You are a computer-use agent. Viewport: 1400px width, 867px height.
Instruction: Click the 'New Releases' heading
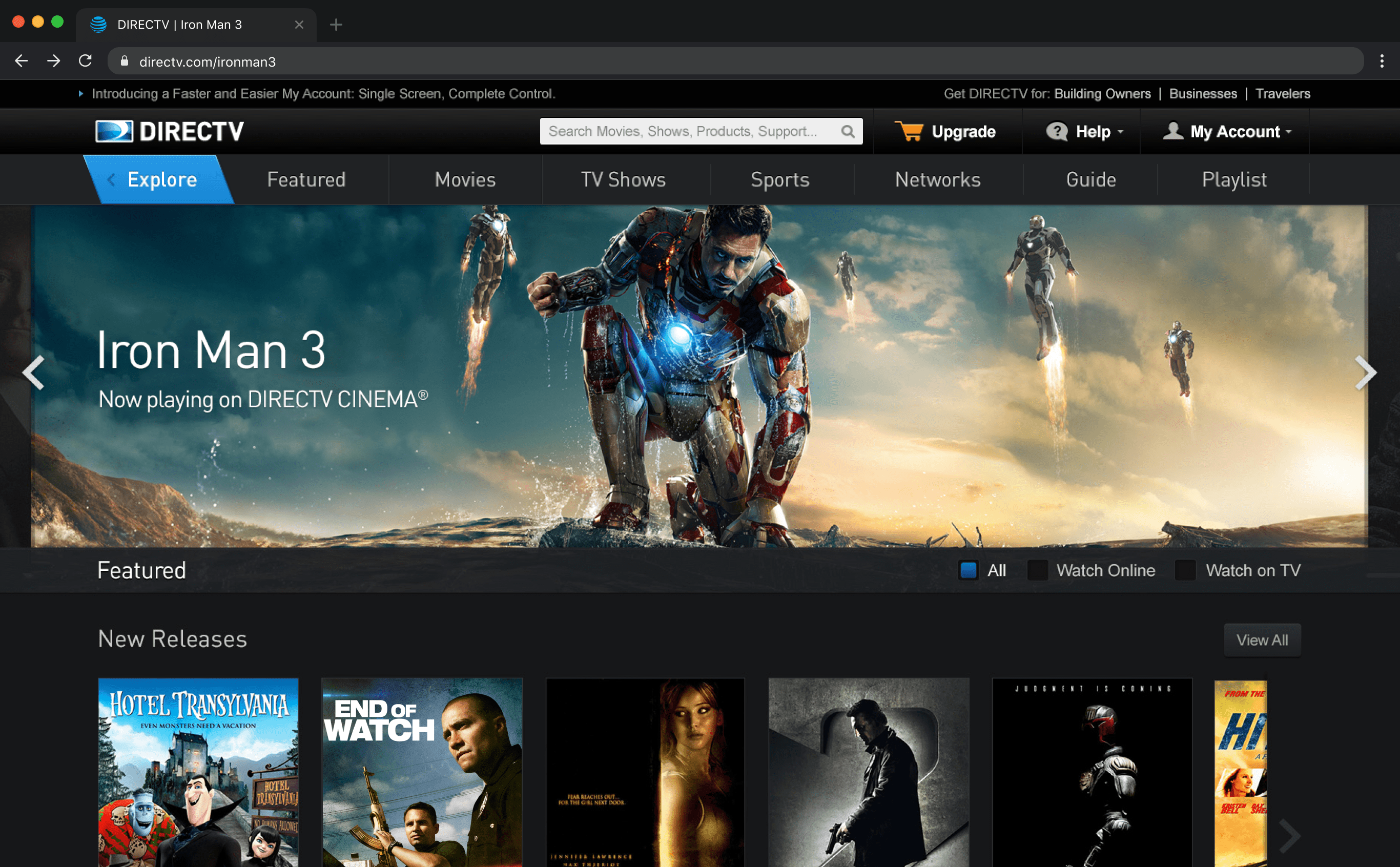[172, 639]
